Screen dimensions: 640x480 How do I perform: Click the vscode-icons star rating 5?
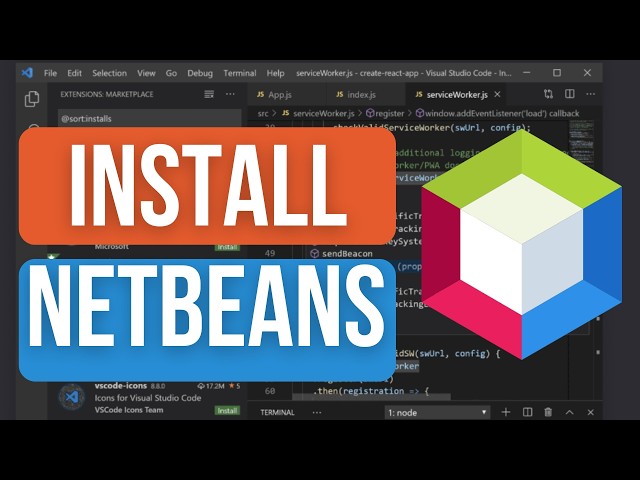click(234, 386)
